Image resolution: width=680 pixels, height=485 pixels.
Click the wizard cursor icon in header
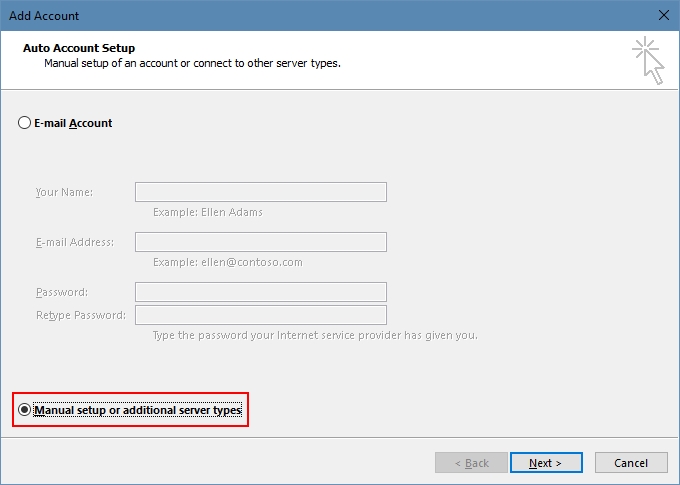pos(648,61)
